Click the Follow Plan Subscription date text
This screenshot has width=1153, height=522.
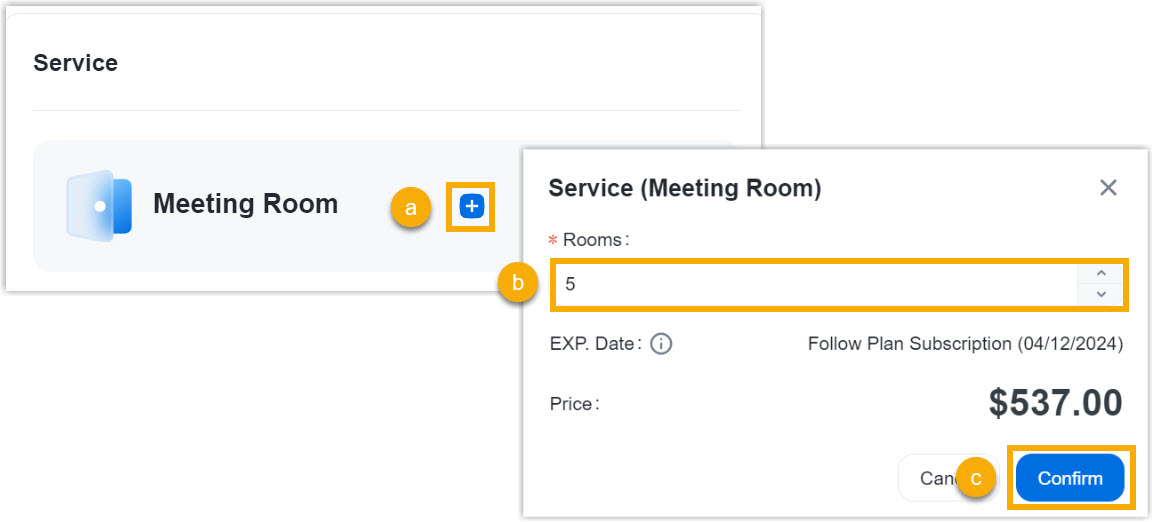(x=965, y=344)
